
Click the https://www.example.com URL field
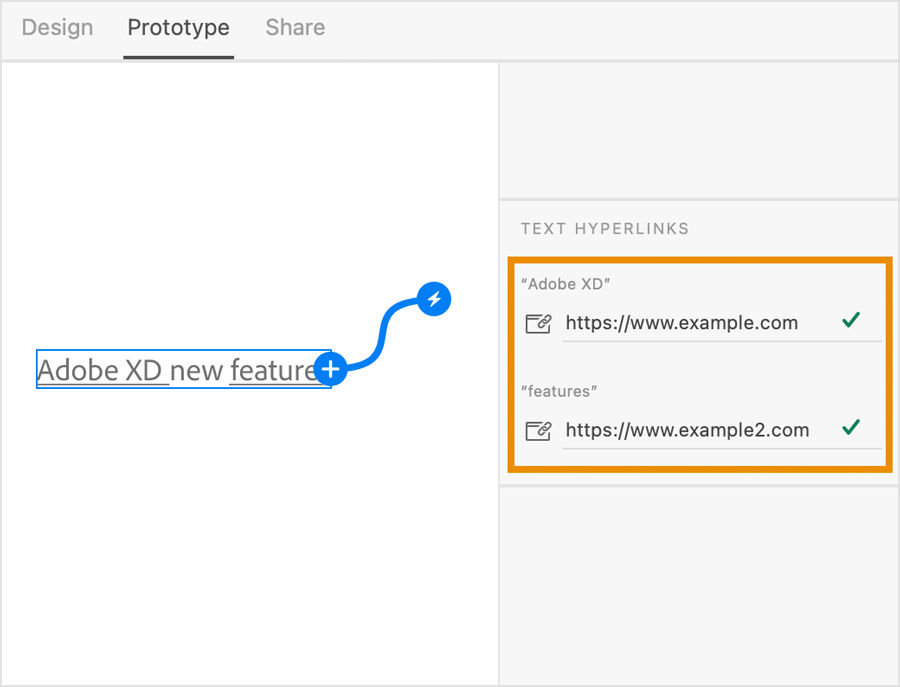(x=682, y=322)
